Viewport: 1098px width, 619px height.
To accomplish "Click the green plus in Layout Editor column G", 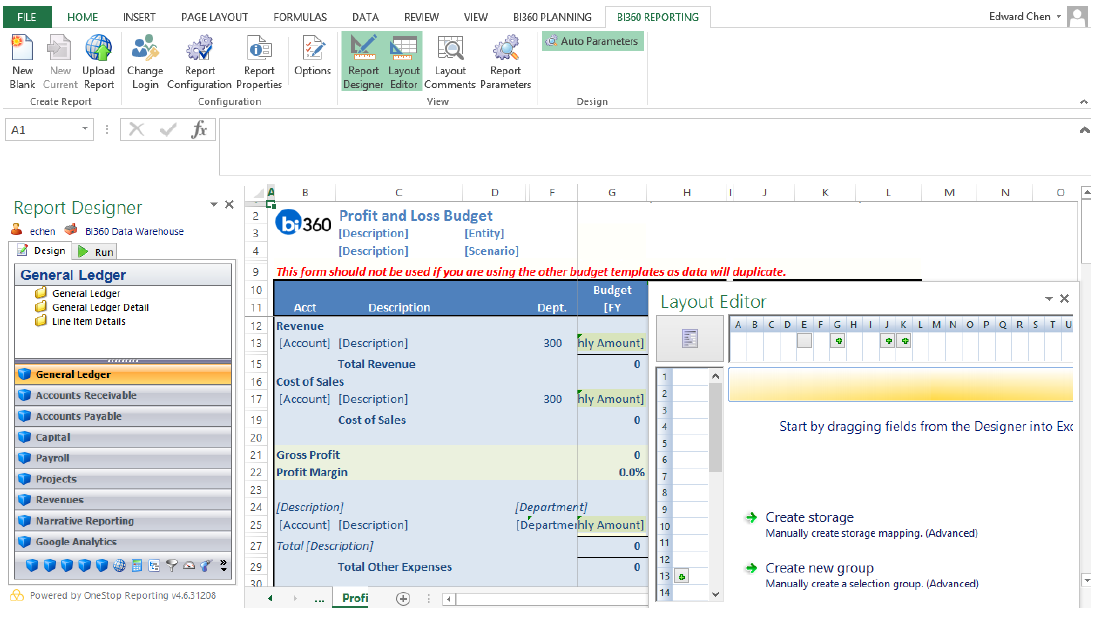I will pyautogui.click(x=838, y=340).
